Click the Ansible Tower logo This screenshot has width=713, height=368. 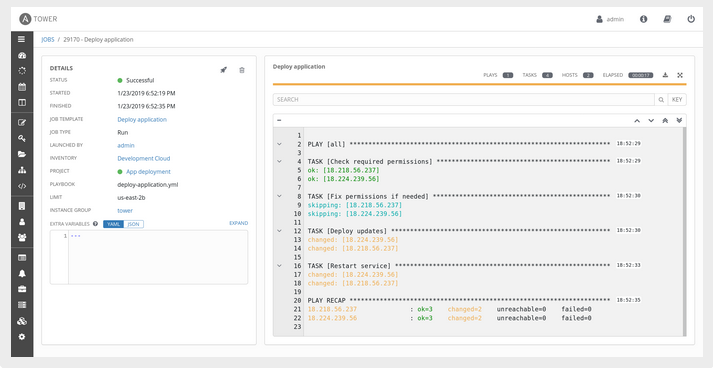38,19
